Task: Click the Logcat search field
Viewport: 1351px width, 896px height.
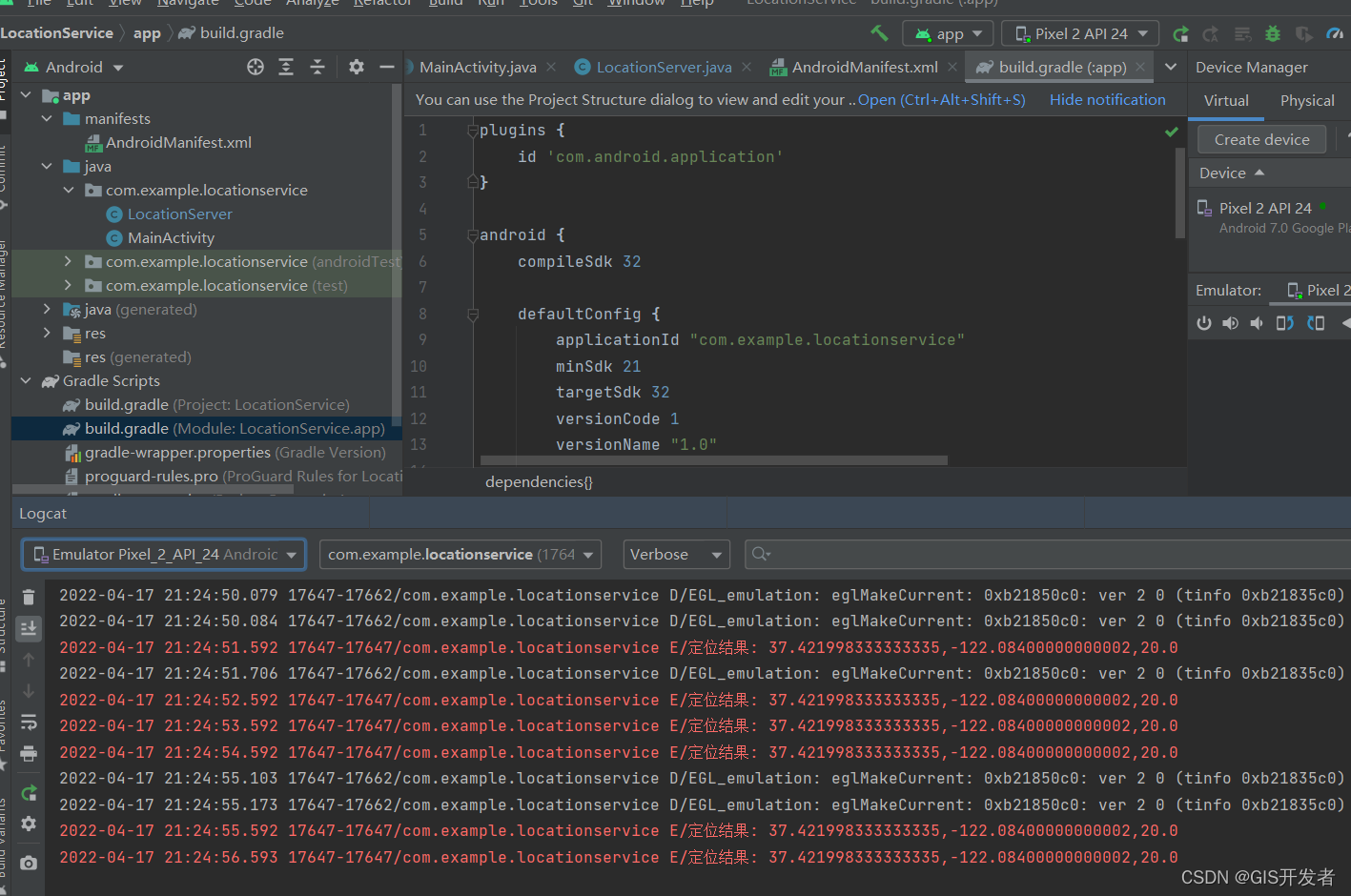Action: (x=1046, y=554)
